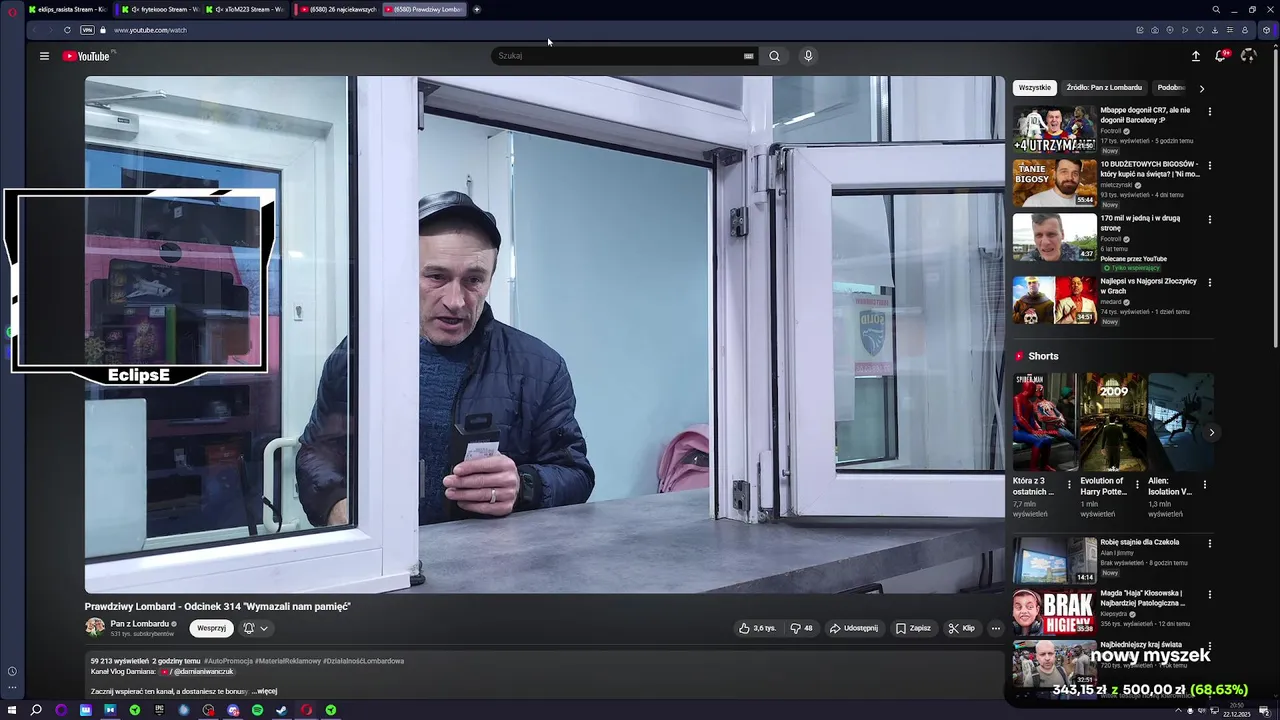The image size is (1280, 720).
Task: Open options for Robię stajnie dla Czekola
Action: point(1209,544)
